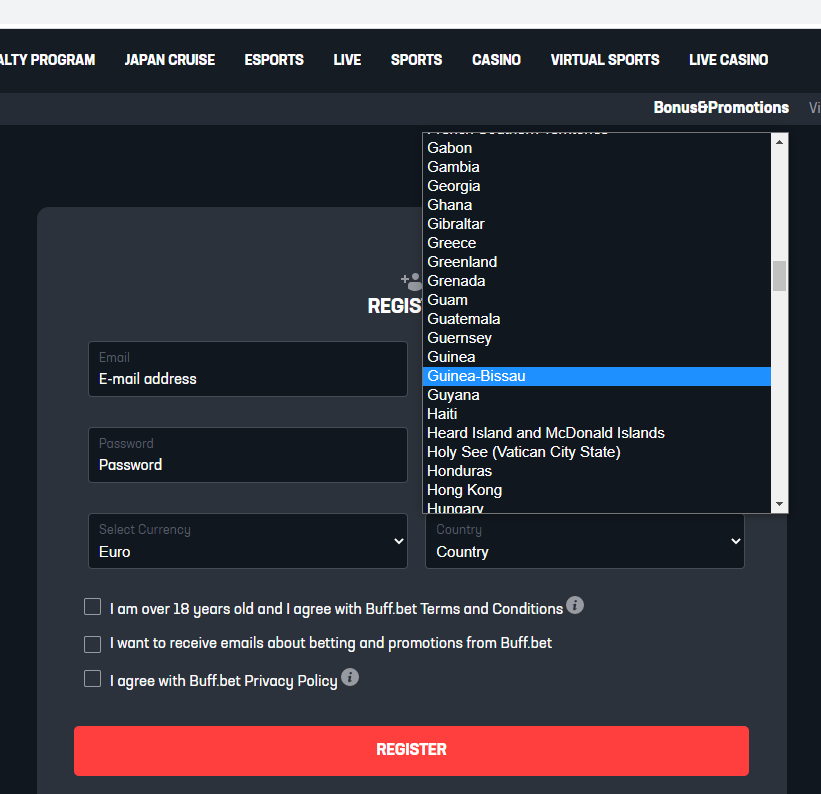
Task: Choose Honduras from the country list
Action: (596, 471)
